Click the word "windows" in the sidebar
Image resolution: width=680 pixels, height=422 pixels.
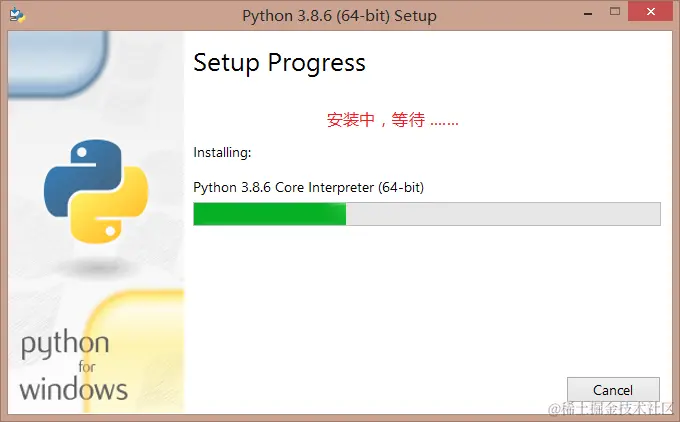tap(73, 388)
